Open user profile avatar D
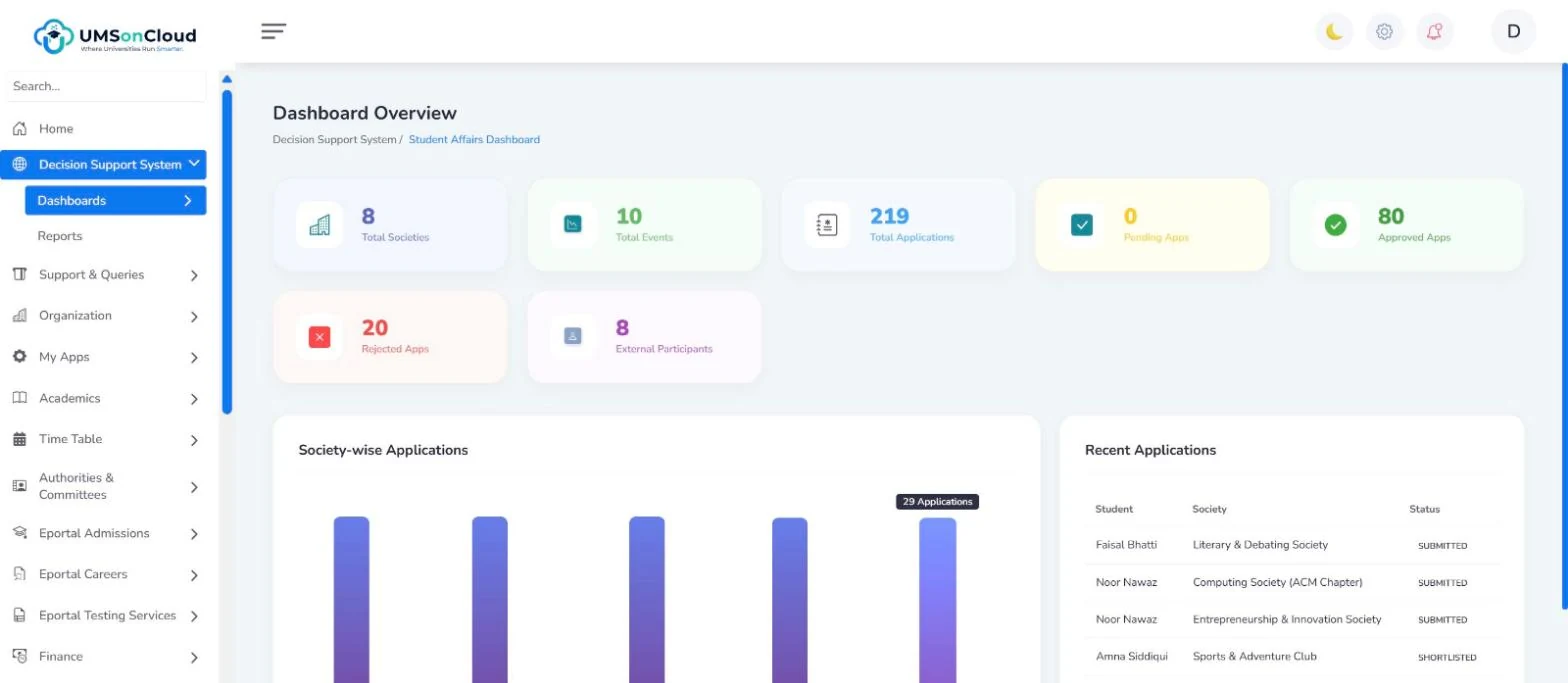This screenshot has width=1568, height=683. coord(1513,31)
